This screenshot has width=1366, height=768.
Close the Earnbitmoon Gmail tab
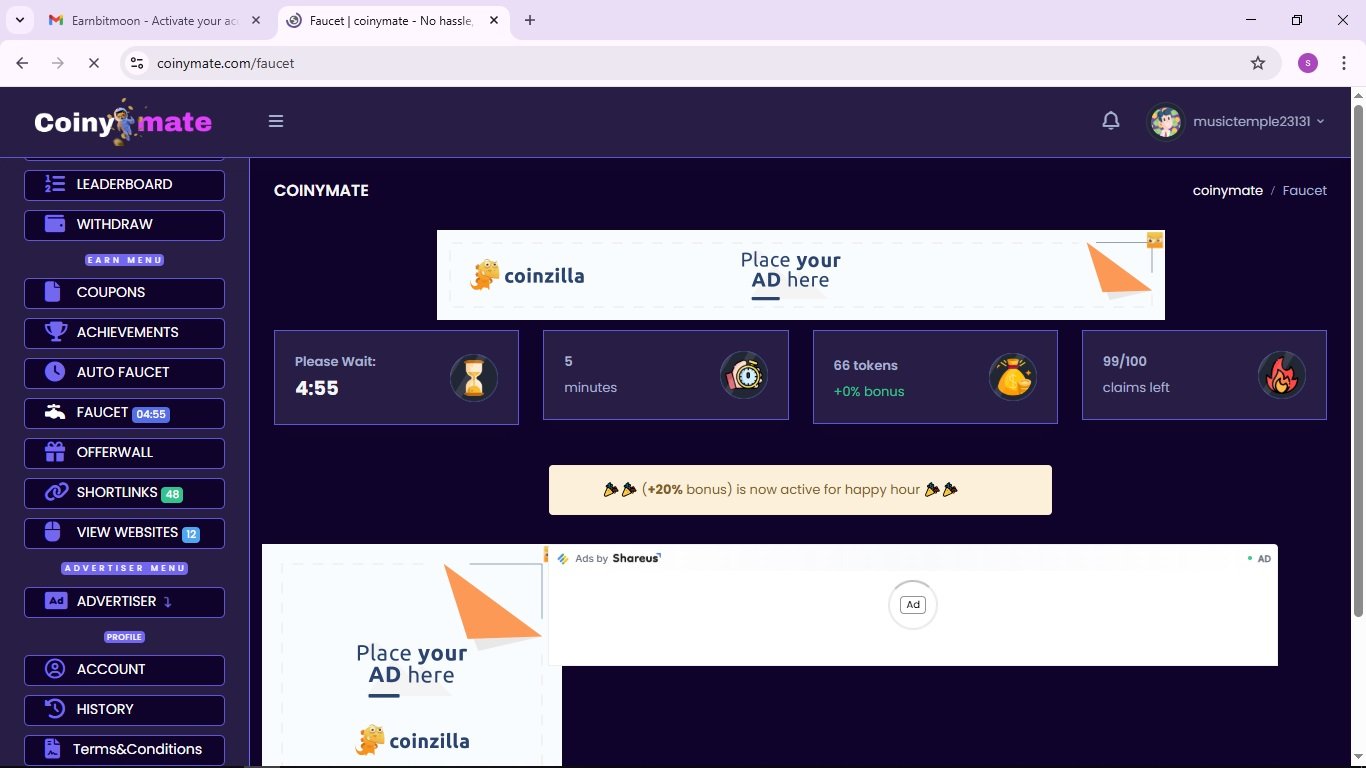(255, 20)
